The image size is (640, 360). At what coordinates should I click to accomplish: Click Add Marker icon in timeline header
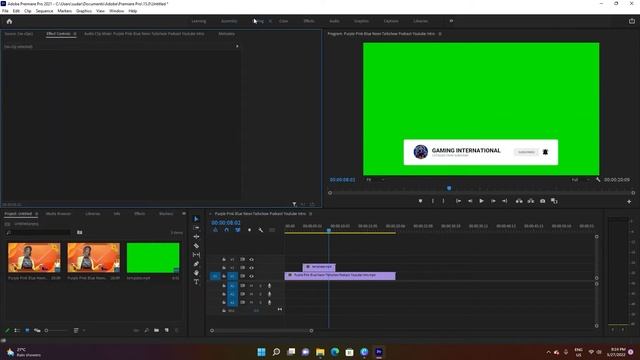pyautogui.click(x=249, y=230)
